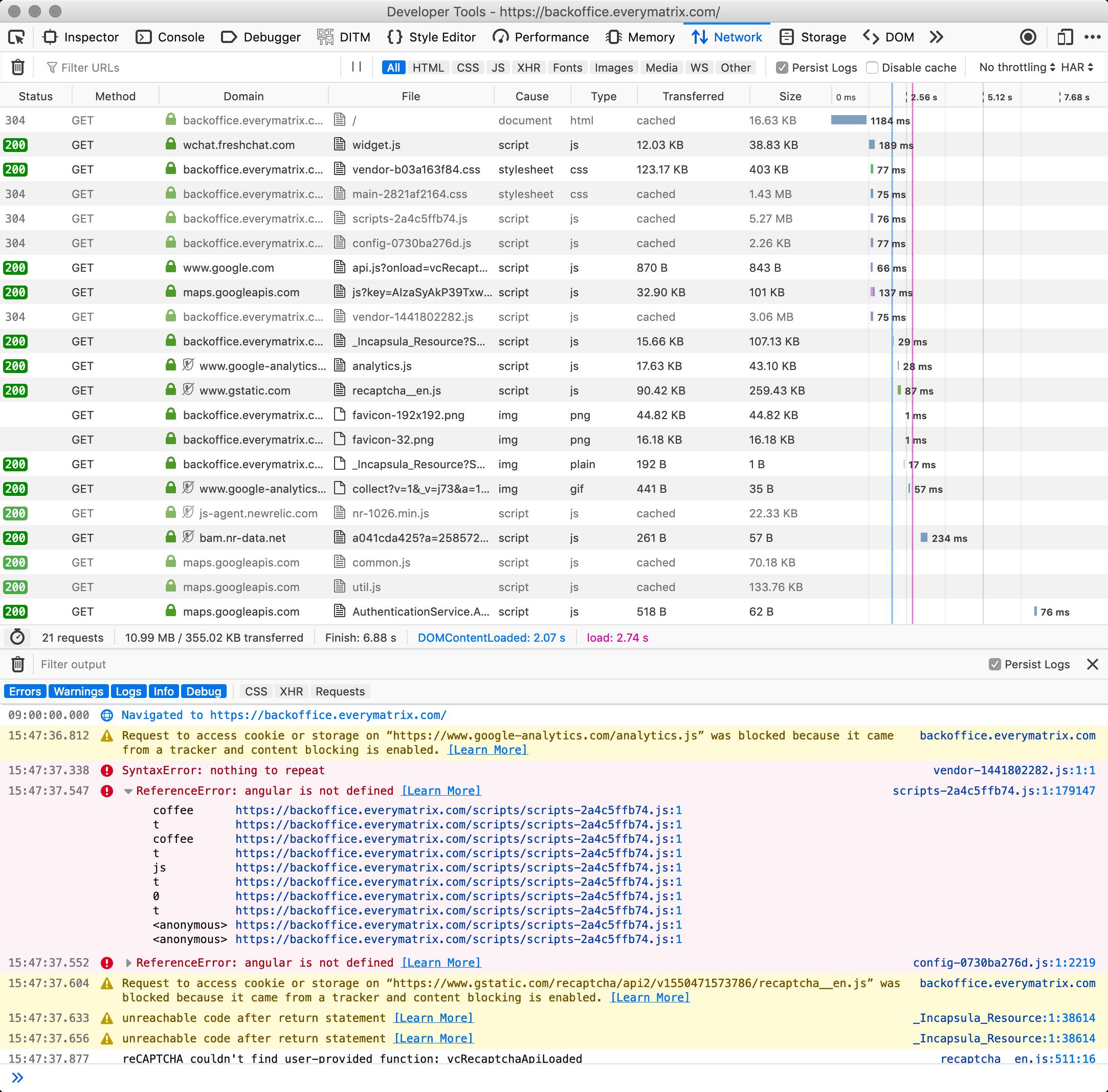This screenshot has height=1092, width=1108.
Task: Toggle Persist Logs in console output
Action: pyautogui.click(x=994, y=664)
